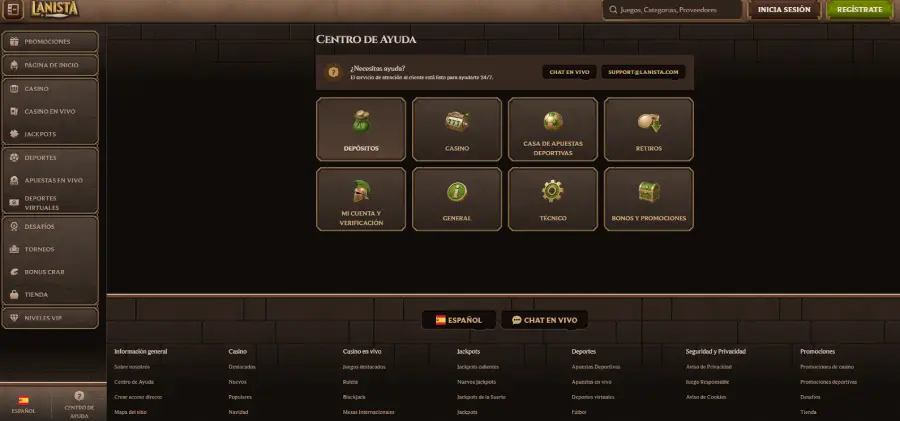Open the Destacados footer link under Casino

(242, 367)
